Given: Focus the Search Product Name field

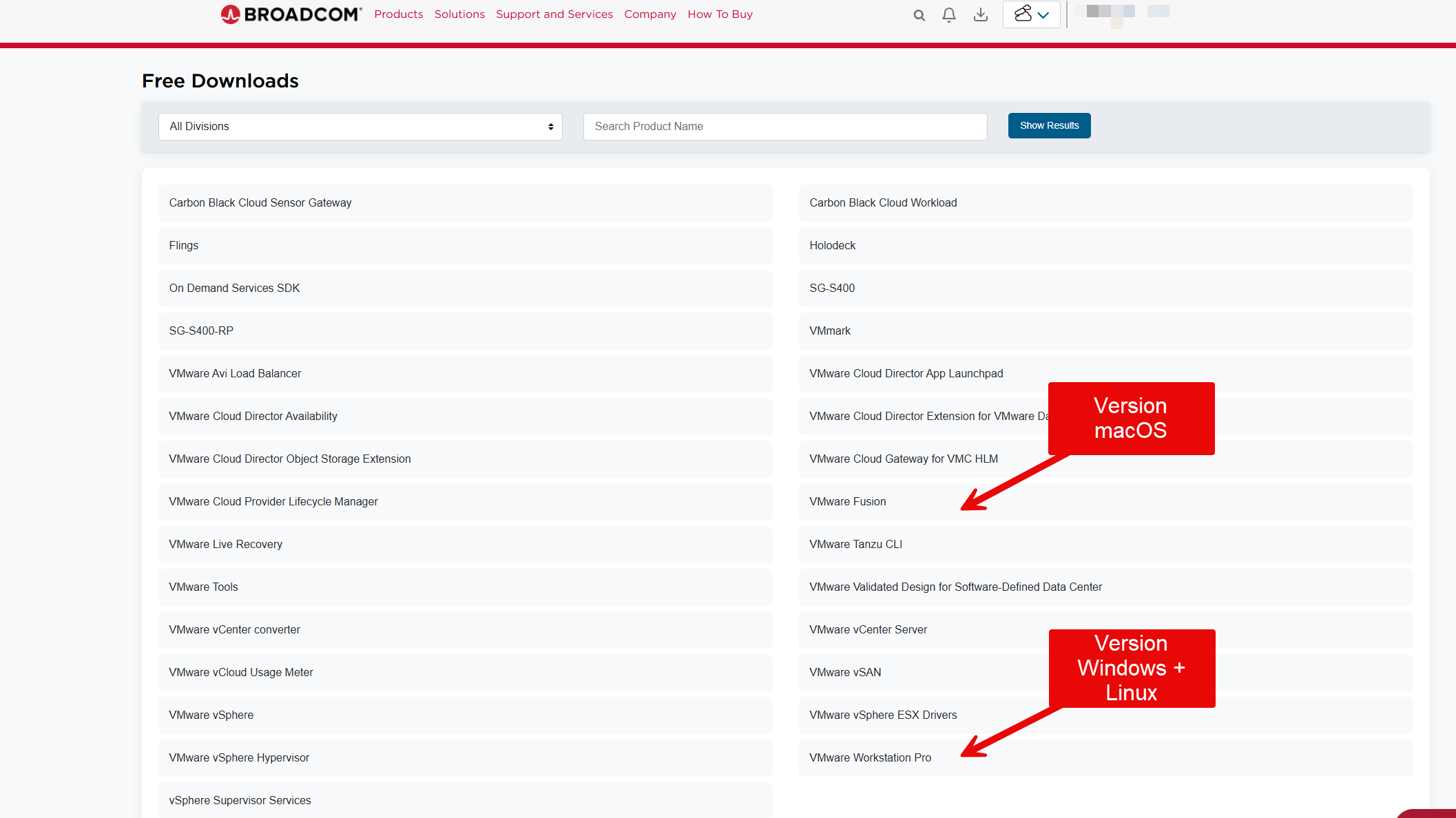Looking at the screenshot, I should (785, 127).
